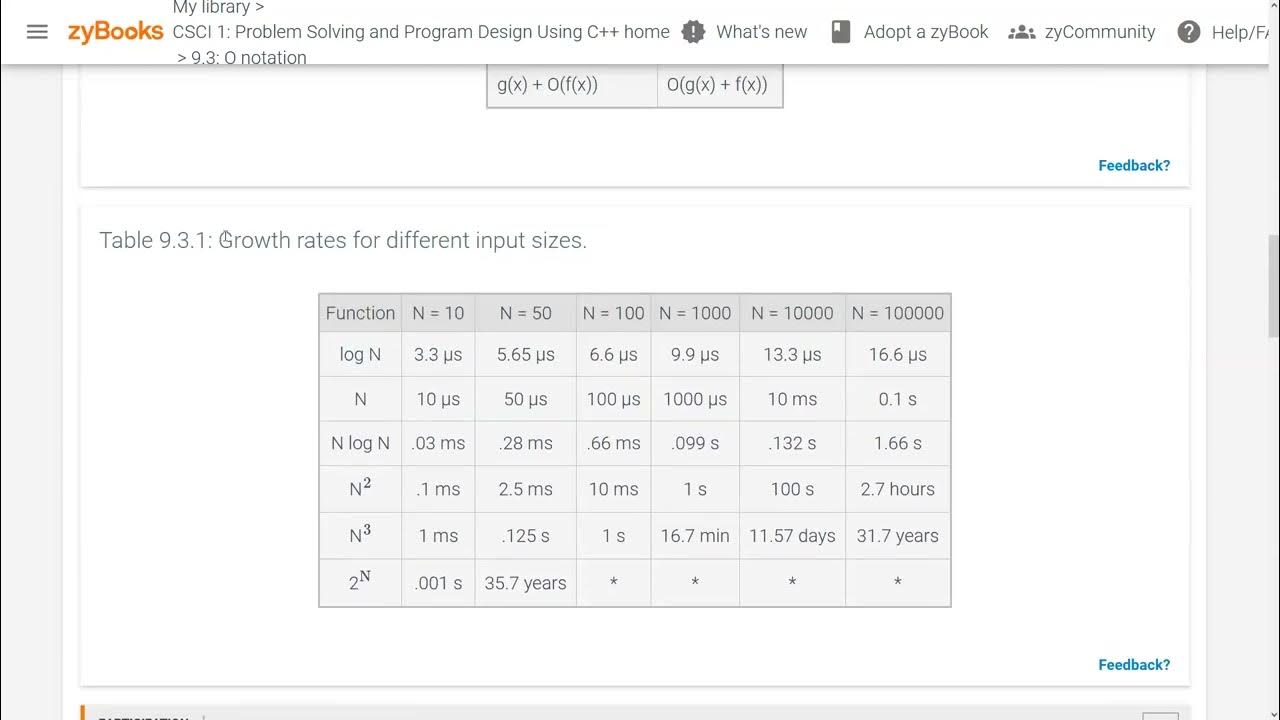
Task: Click the page's vertical scrollbar thumb
Action: [1273, 285]
